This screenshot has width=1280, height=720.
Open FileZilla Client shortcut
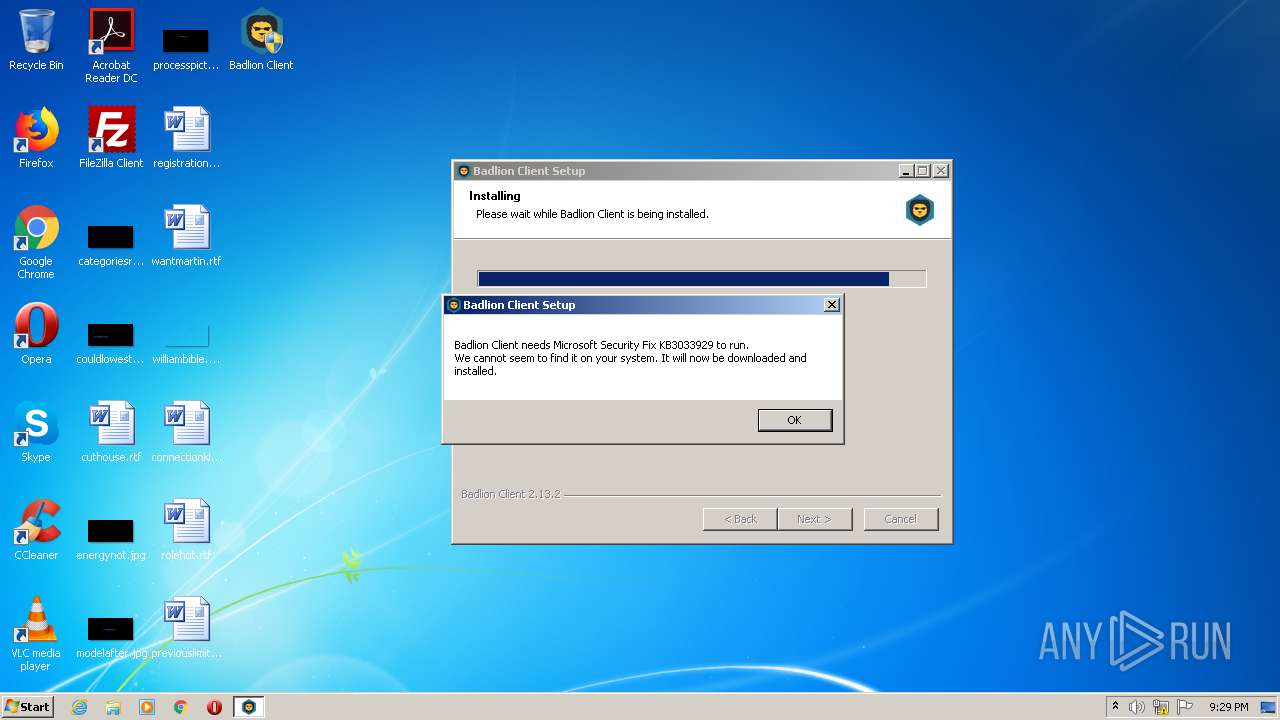(x=111, y=138)
